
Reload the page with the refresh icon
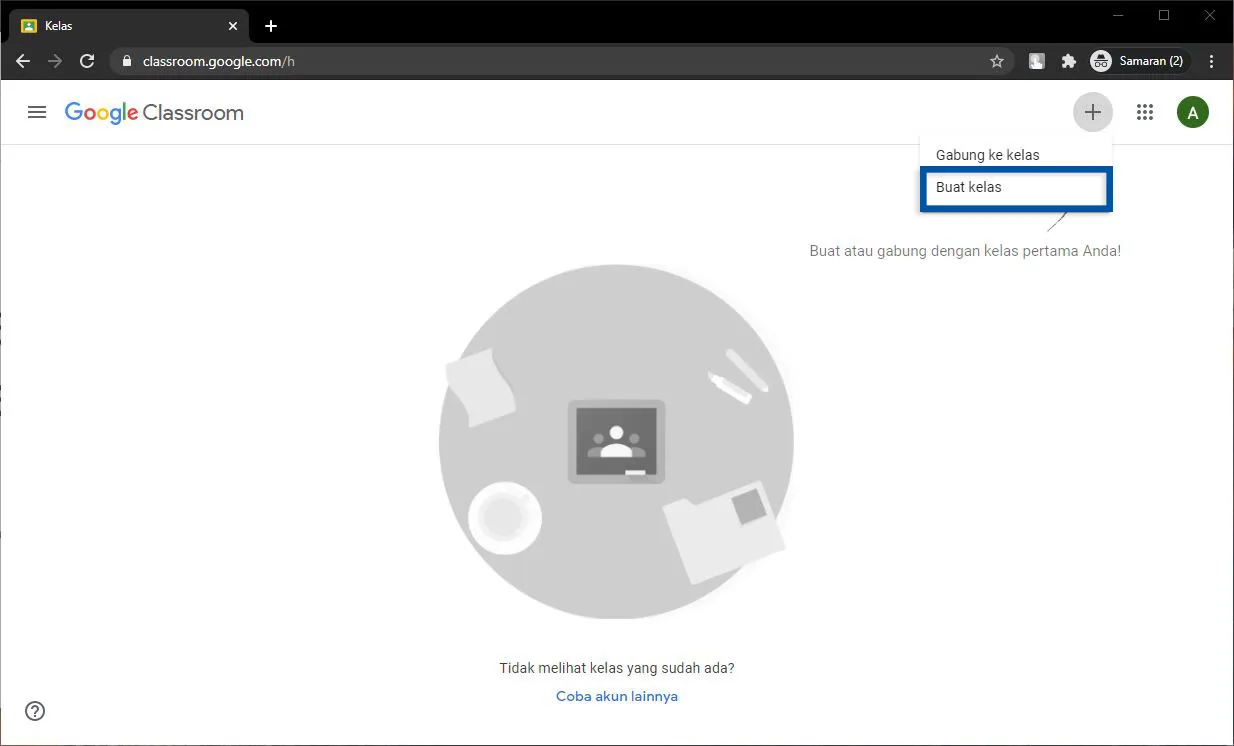pos(87,61)
